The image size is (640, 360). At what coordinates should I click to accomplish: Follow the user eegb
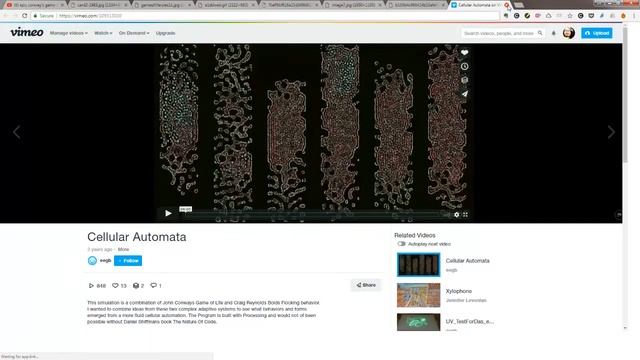(128, 260)
